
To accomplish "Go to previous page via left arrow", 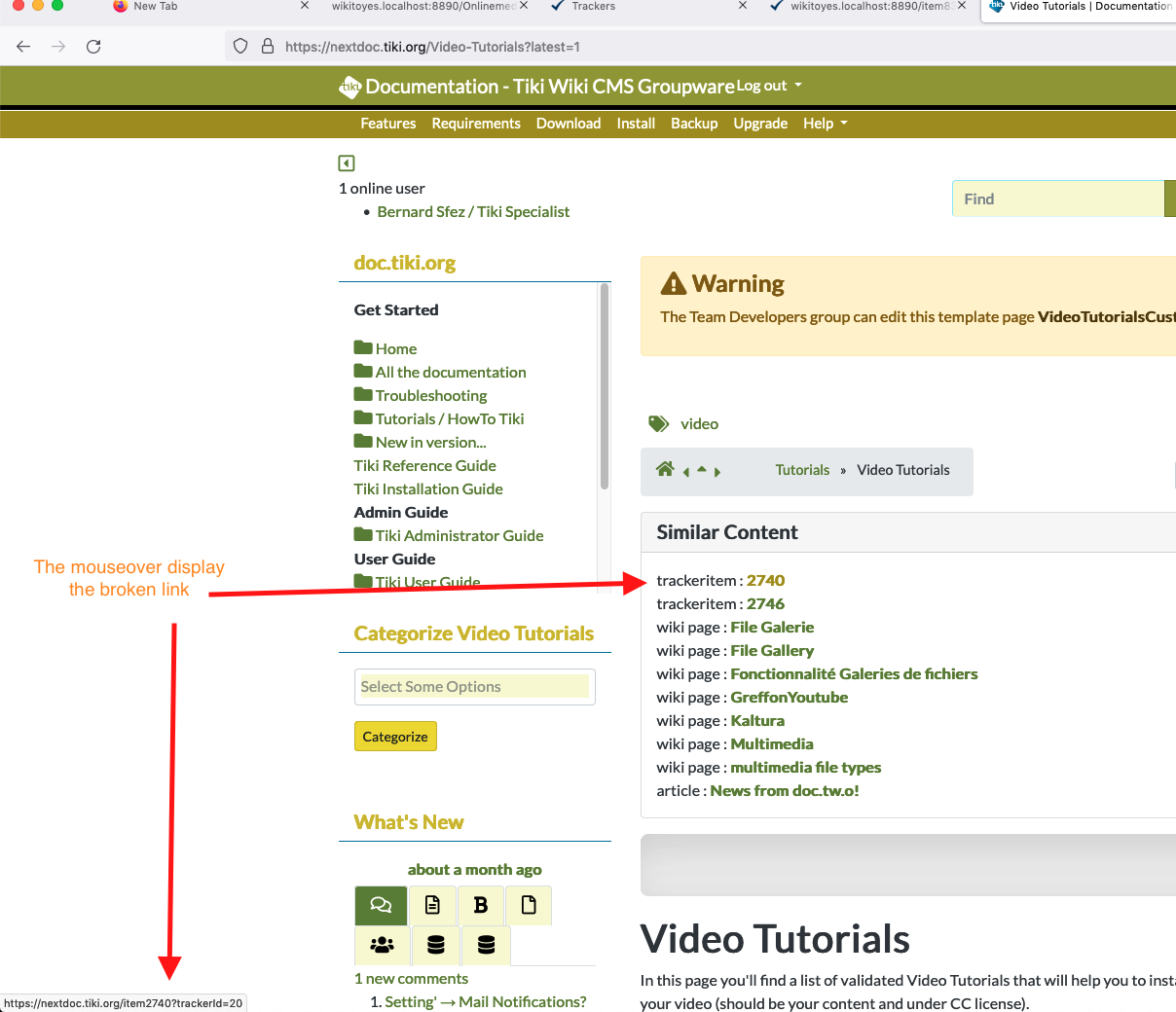I will tap(686, 472).
